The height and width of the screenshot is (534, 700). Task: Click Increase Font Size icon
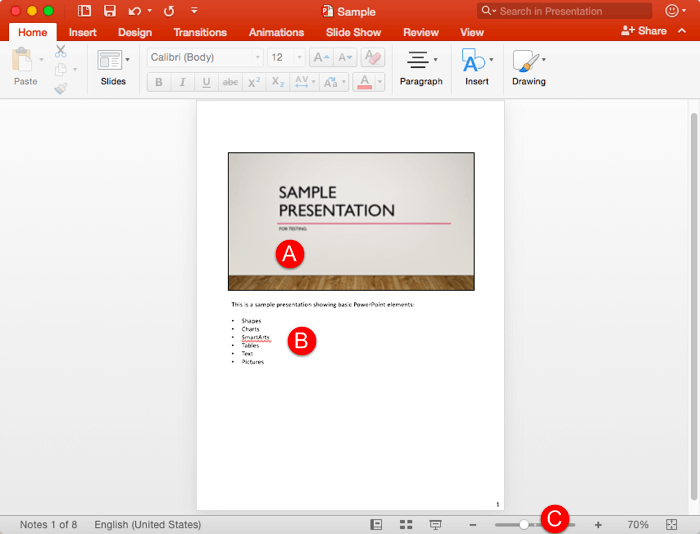click(321, 57)
